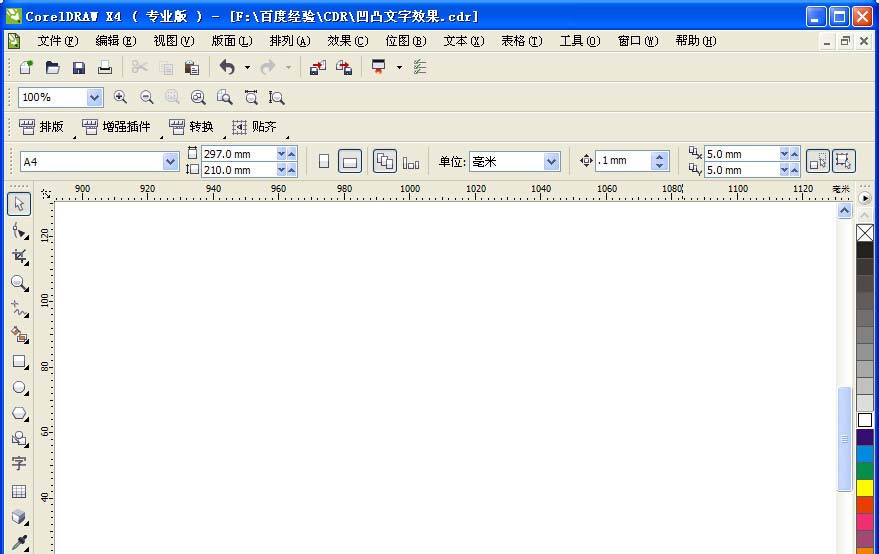Click the page width 297.0 mm field
Image resolution: width=879 pixels, height=554 pixels.
click(239, 154)
